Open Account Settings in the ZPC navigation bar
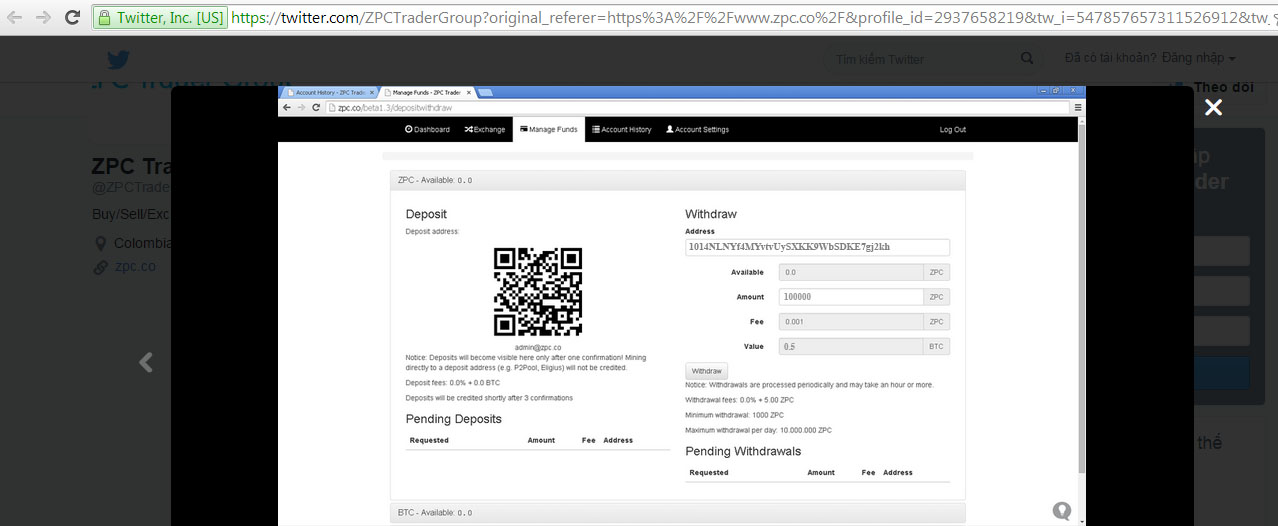The height and width of the screenshot is (526, 1278). (698, 129)
